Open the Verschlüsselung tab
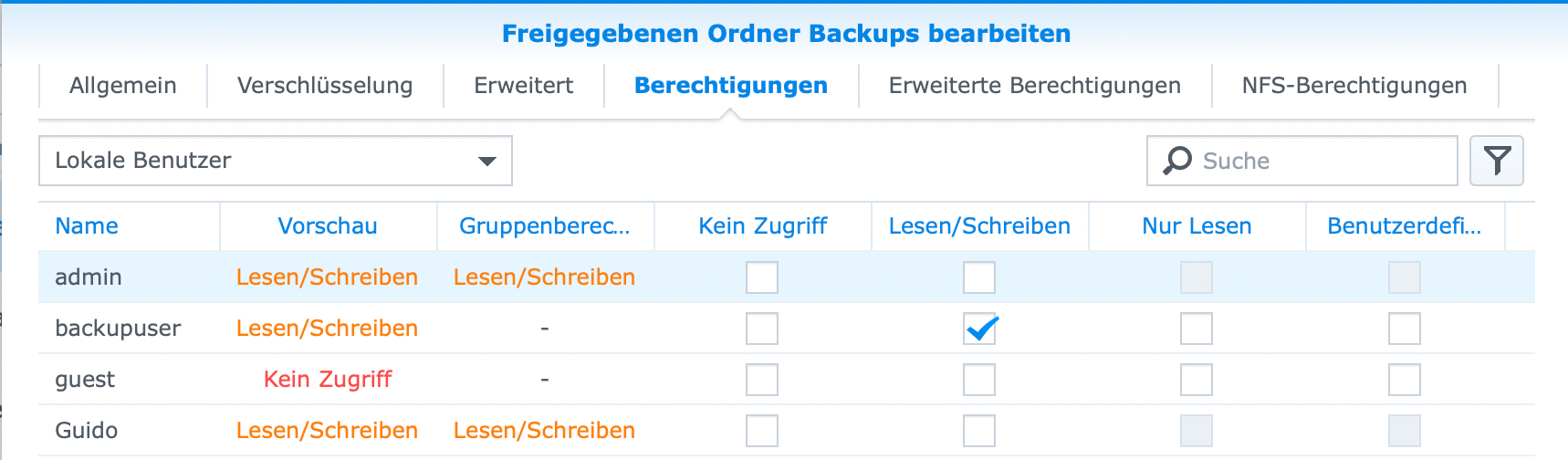This screenshot has width=1568, height=460. pyautogui.click(x=325, y=86)
